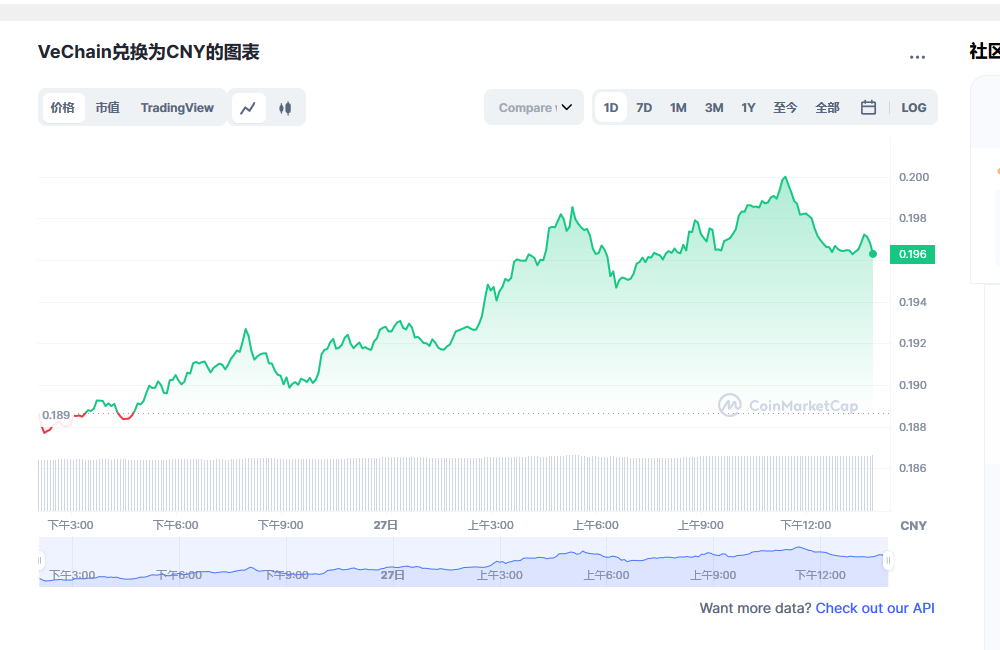Click the 27日 label on main x-axis
This screenshot has width=1000, height=650.
coord(386,525)
